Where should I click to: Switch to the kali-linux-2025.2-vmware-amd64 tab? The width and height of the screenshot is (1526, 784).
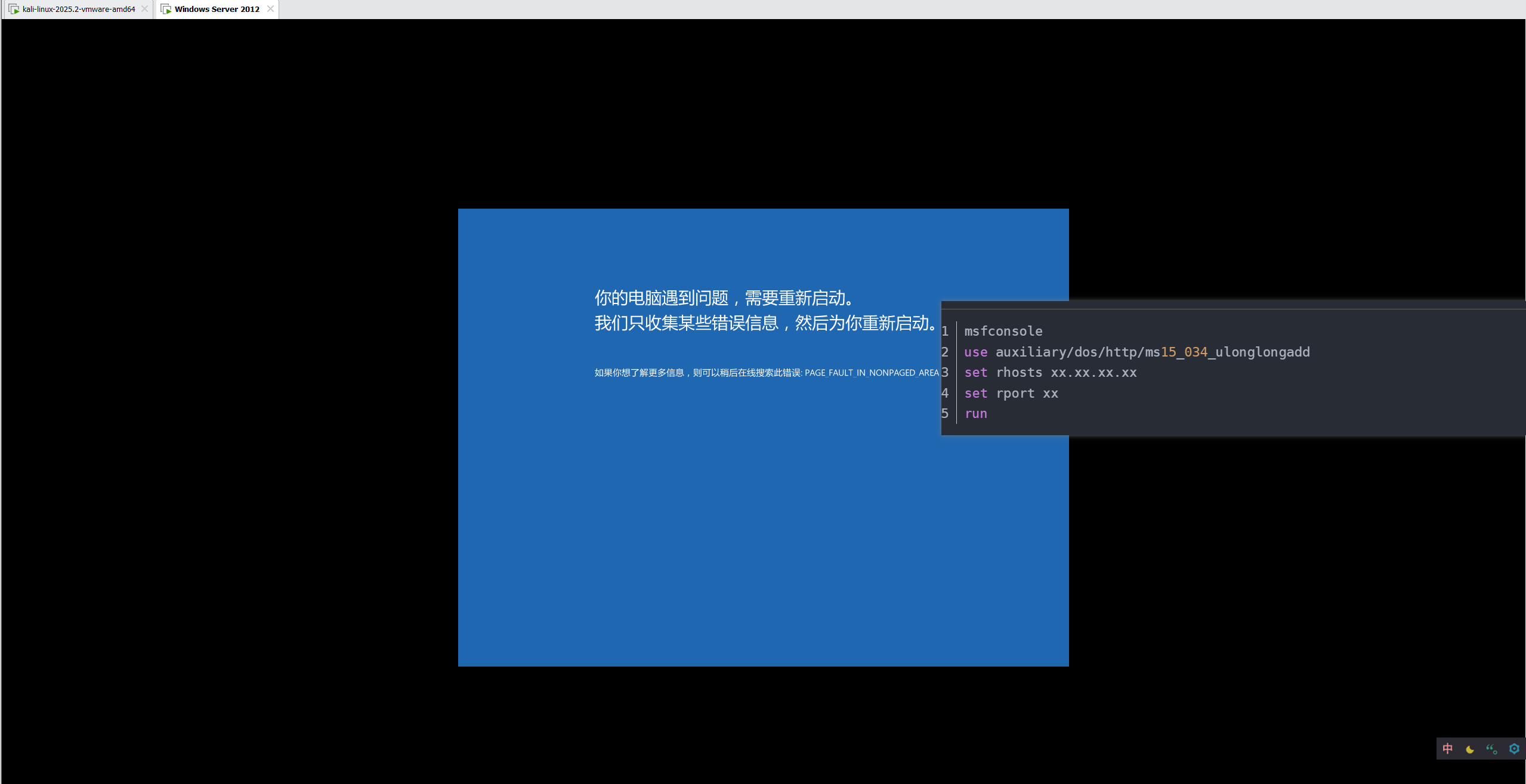click(79, 9)
